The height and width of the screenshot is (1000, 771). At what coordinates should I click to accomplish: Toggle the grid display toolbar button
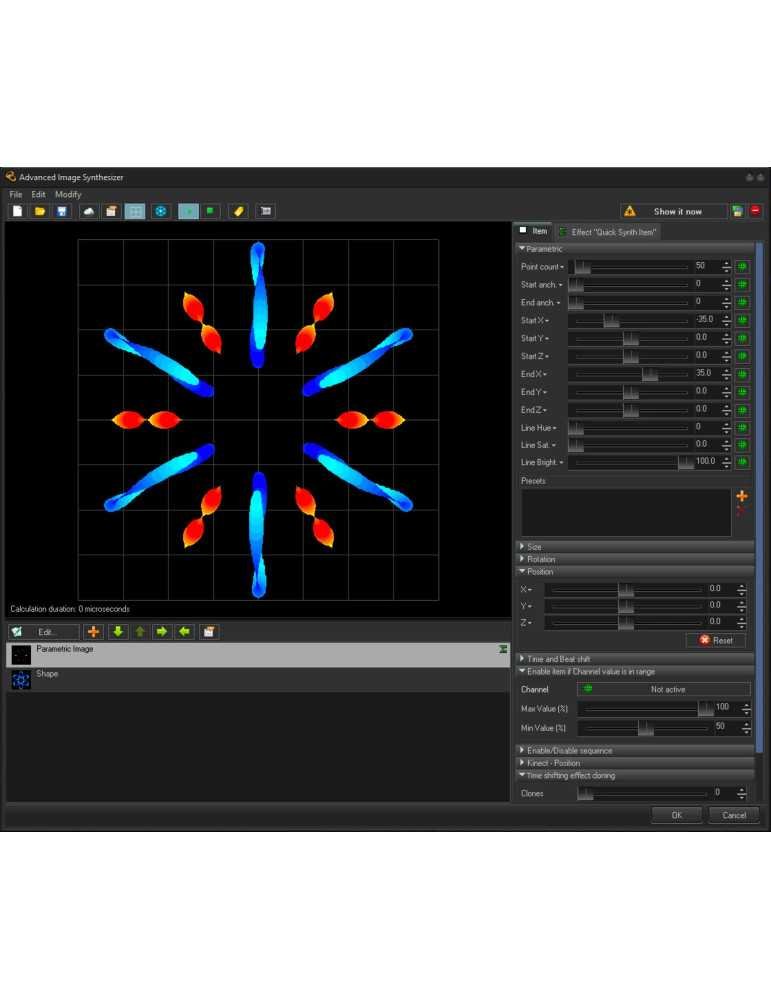click(x=135, y=211)
